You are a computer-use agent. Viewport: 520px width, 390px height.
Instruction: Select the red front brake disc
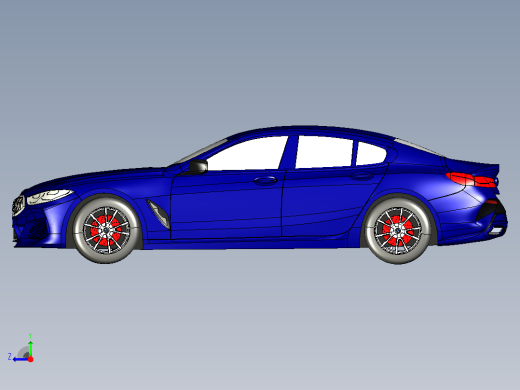(106, 230)
